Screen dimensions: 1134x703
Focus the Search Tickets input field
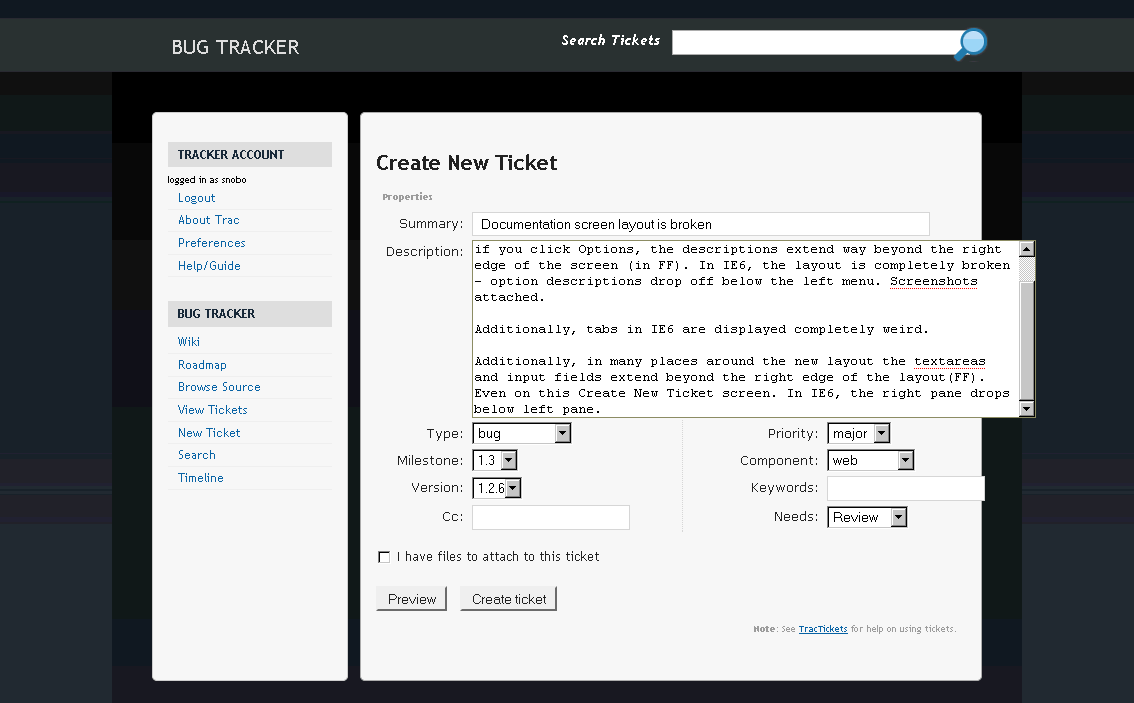[814, 42]
